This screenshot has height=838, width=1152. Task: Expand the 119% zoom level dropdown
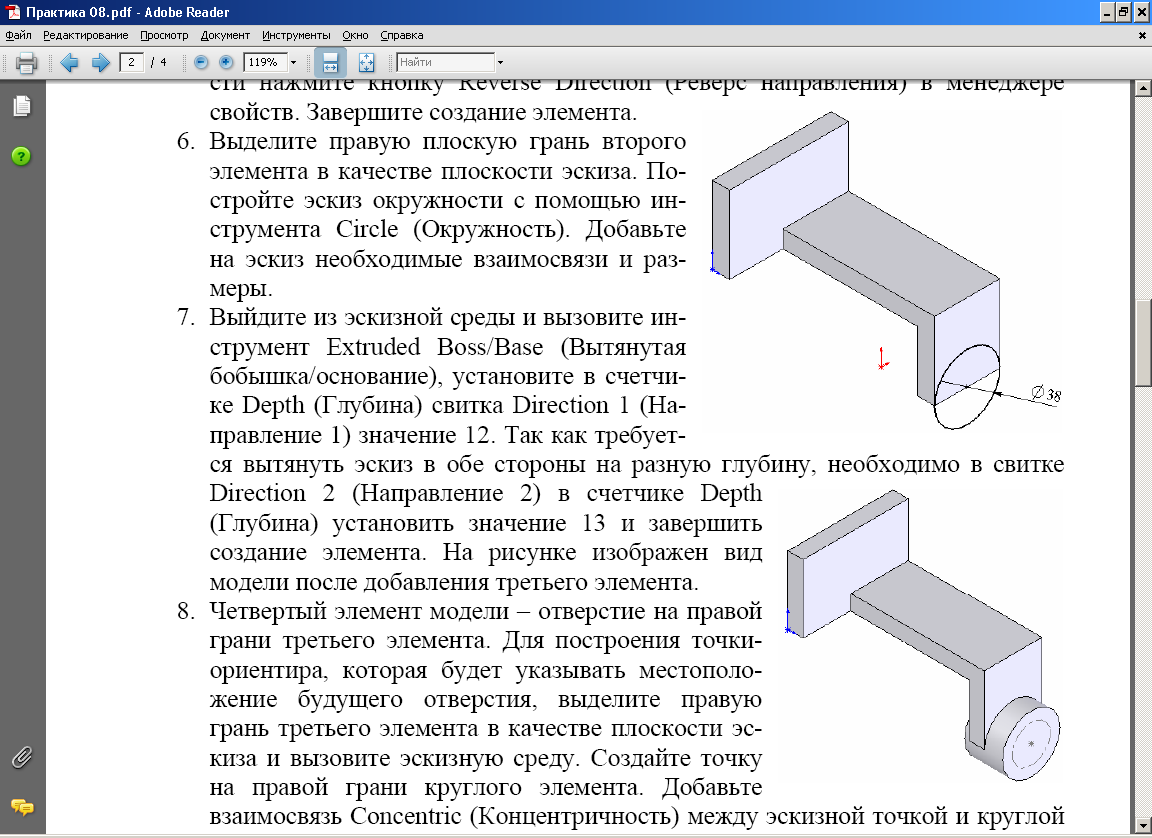pos(293,63)
